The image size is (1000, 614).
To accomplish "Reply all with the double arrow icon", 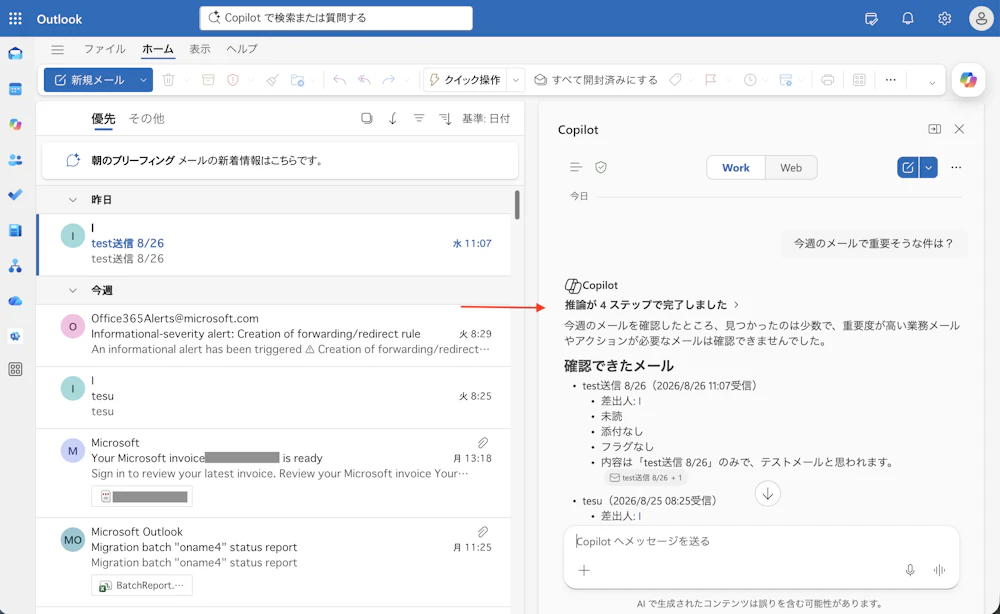I will (x=364, y=80).
